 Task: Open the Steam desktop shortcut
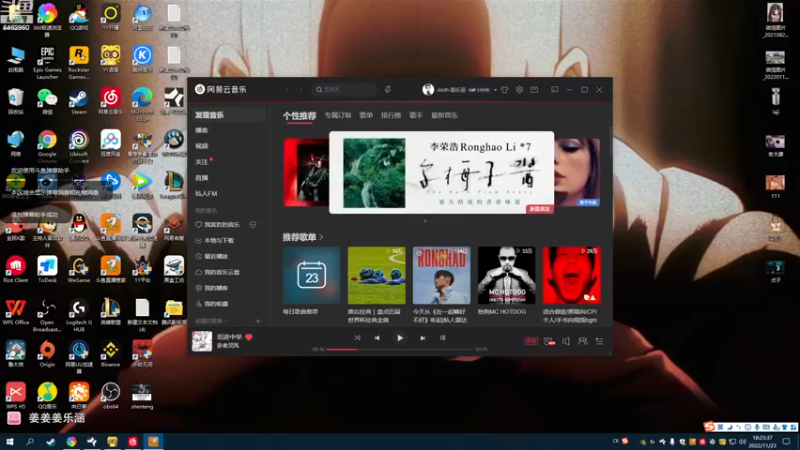point(79,101)
